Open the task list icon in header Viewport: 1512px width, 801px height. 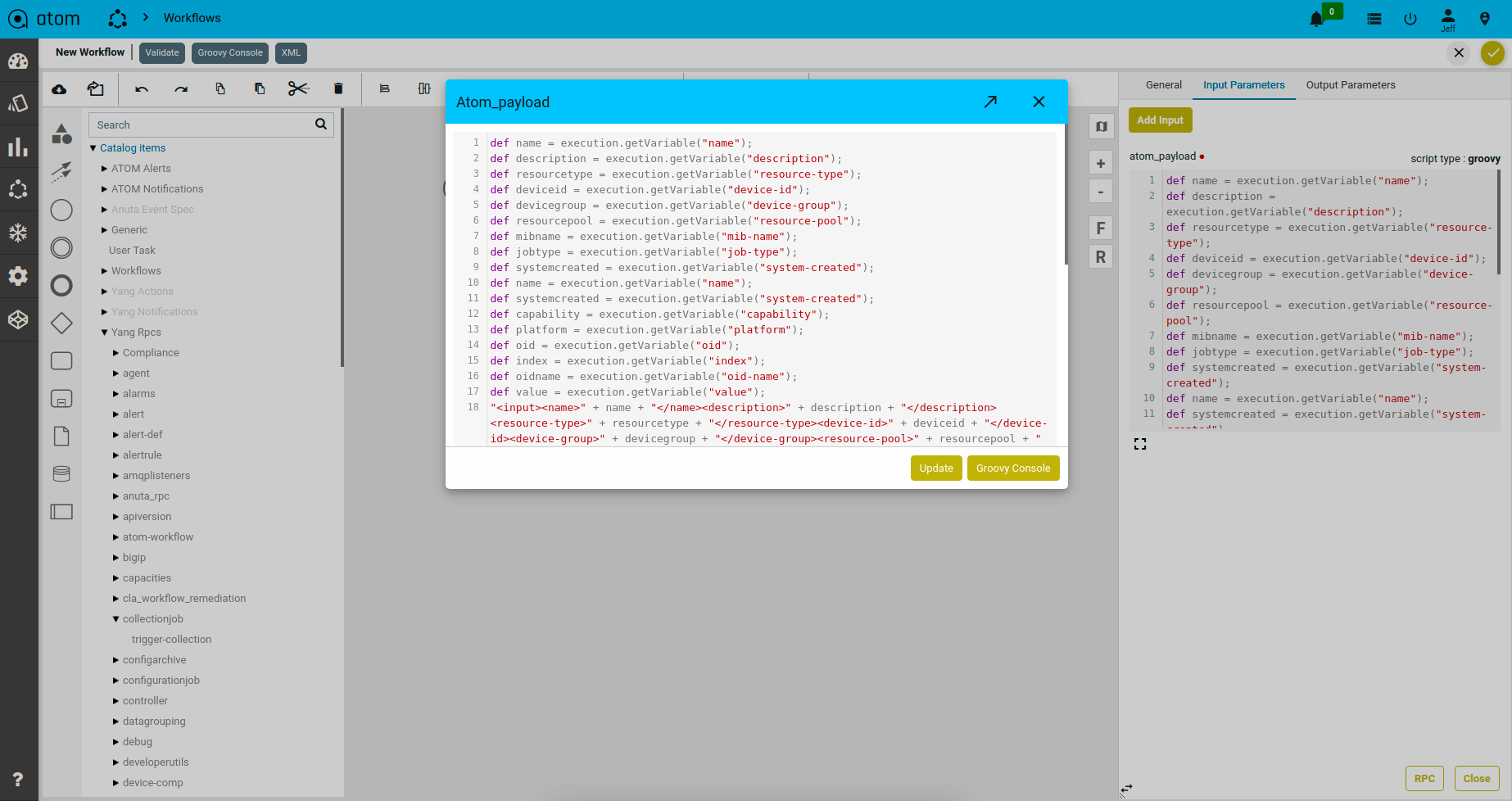[1374, 19]
